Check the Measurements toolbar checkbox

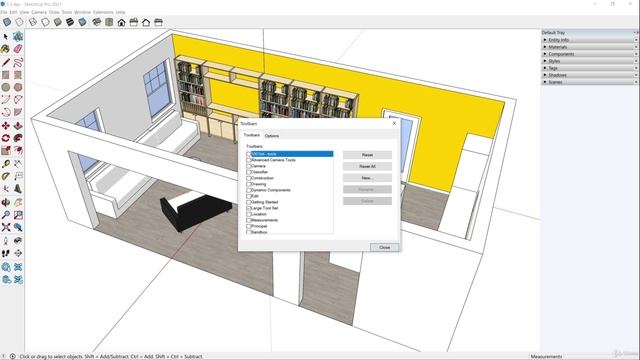point(249,220)
